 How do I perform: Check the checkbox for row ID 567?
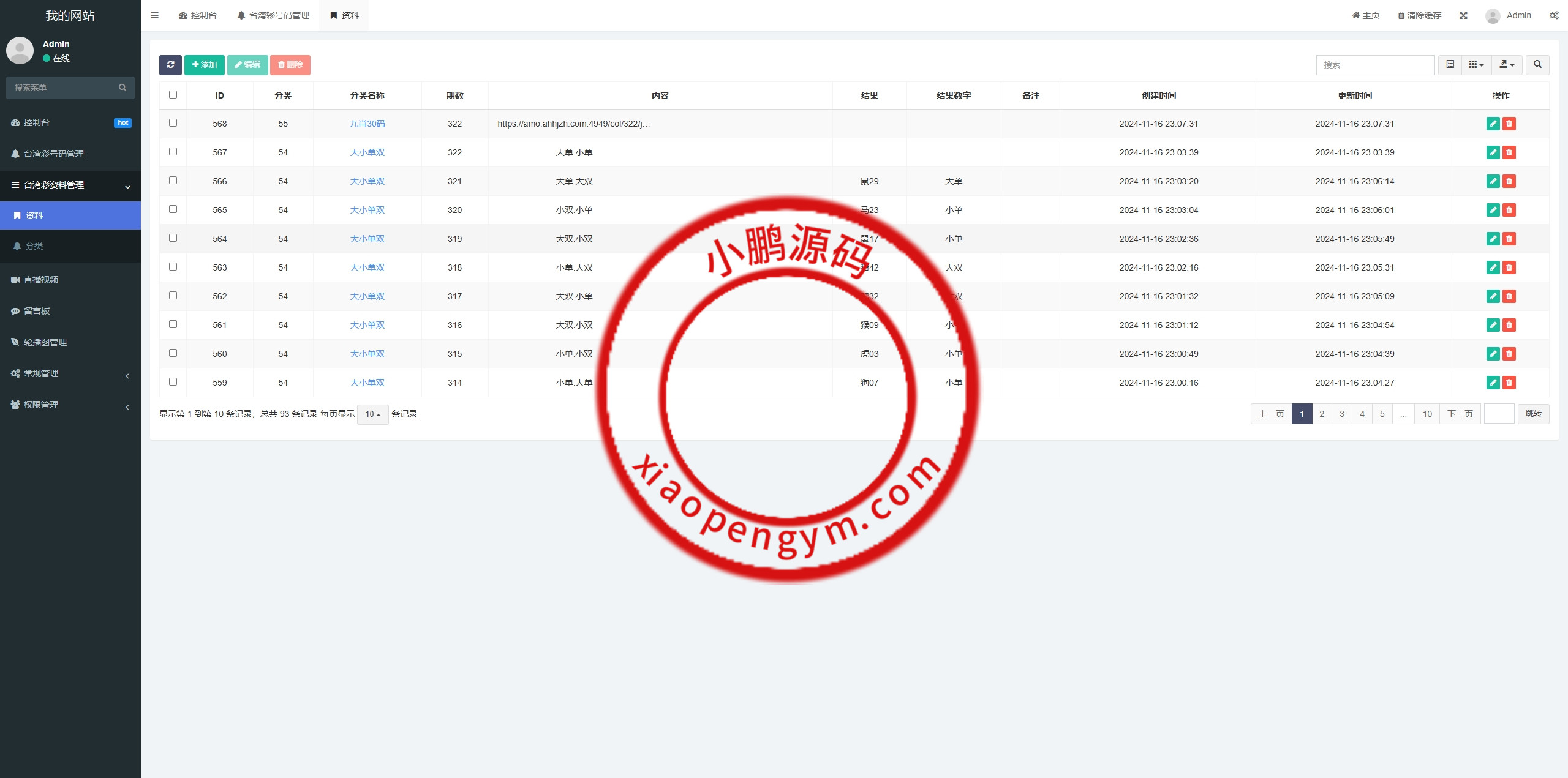(173, 152)
